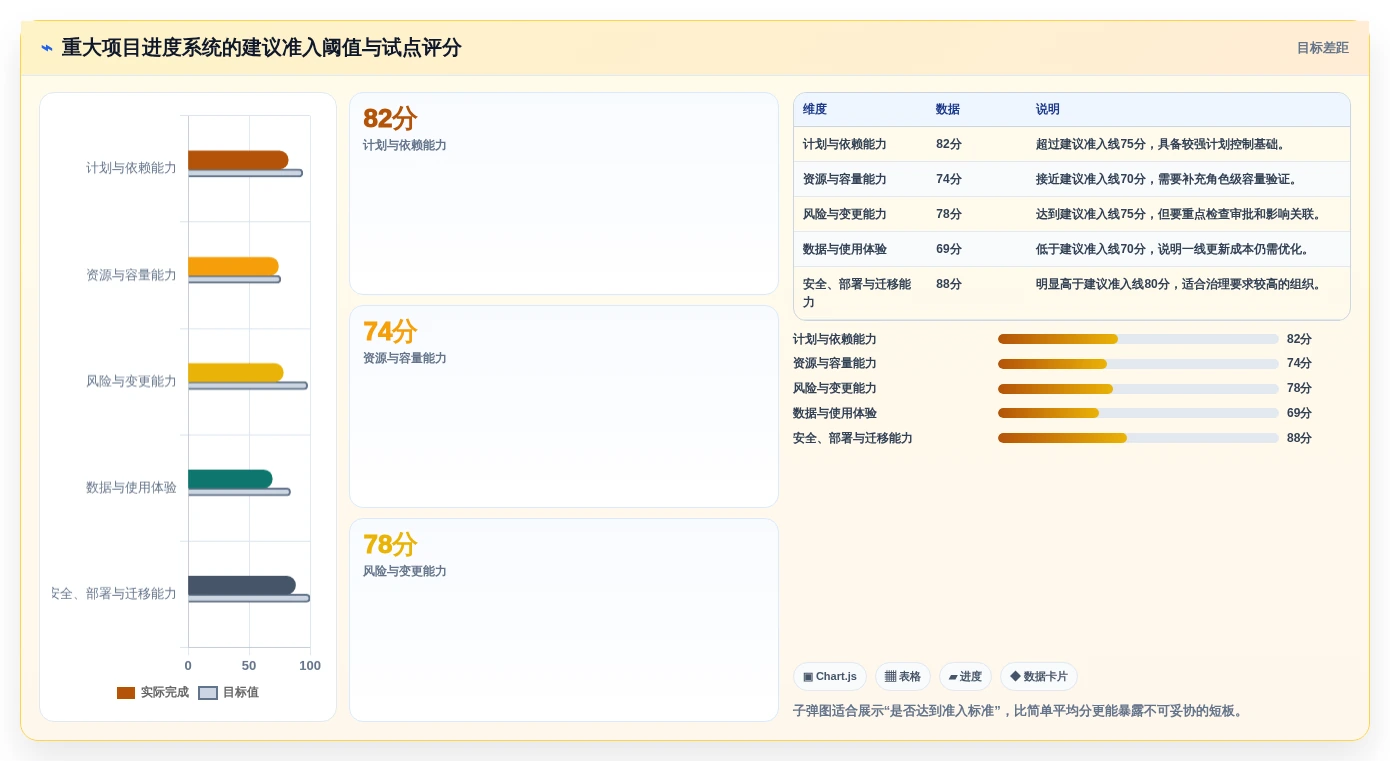Image resolution: width=1390 pixels, height=761 pixels.
Task: Click the 风险与变更能力 progress bar
Action: click(x=1138, y=388)
